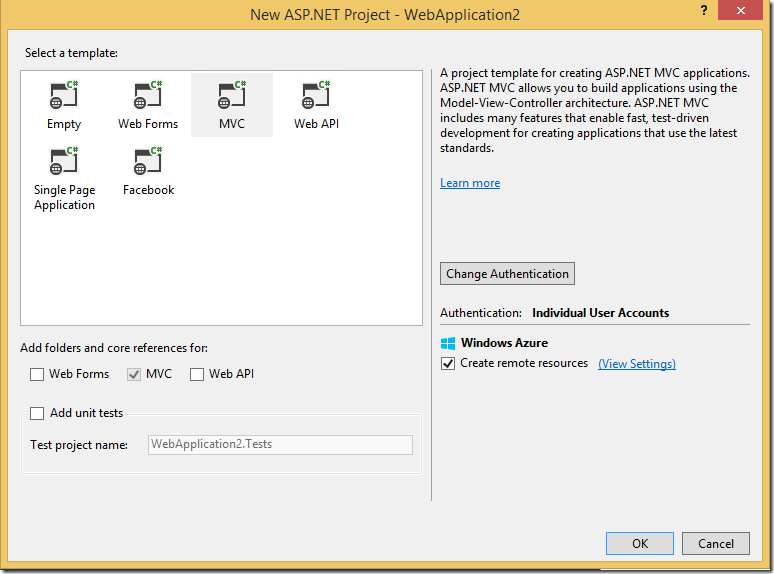This screenshot has height=574, width=774.
Task: Open the View Settings link
Action: point(637,364)
